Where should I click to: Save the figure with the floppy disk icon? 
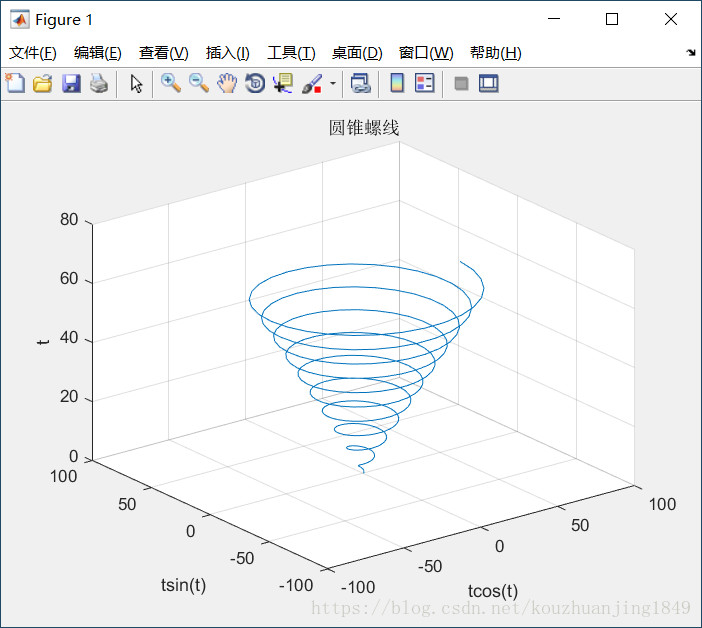71,83
